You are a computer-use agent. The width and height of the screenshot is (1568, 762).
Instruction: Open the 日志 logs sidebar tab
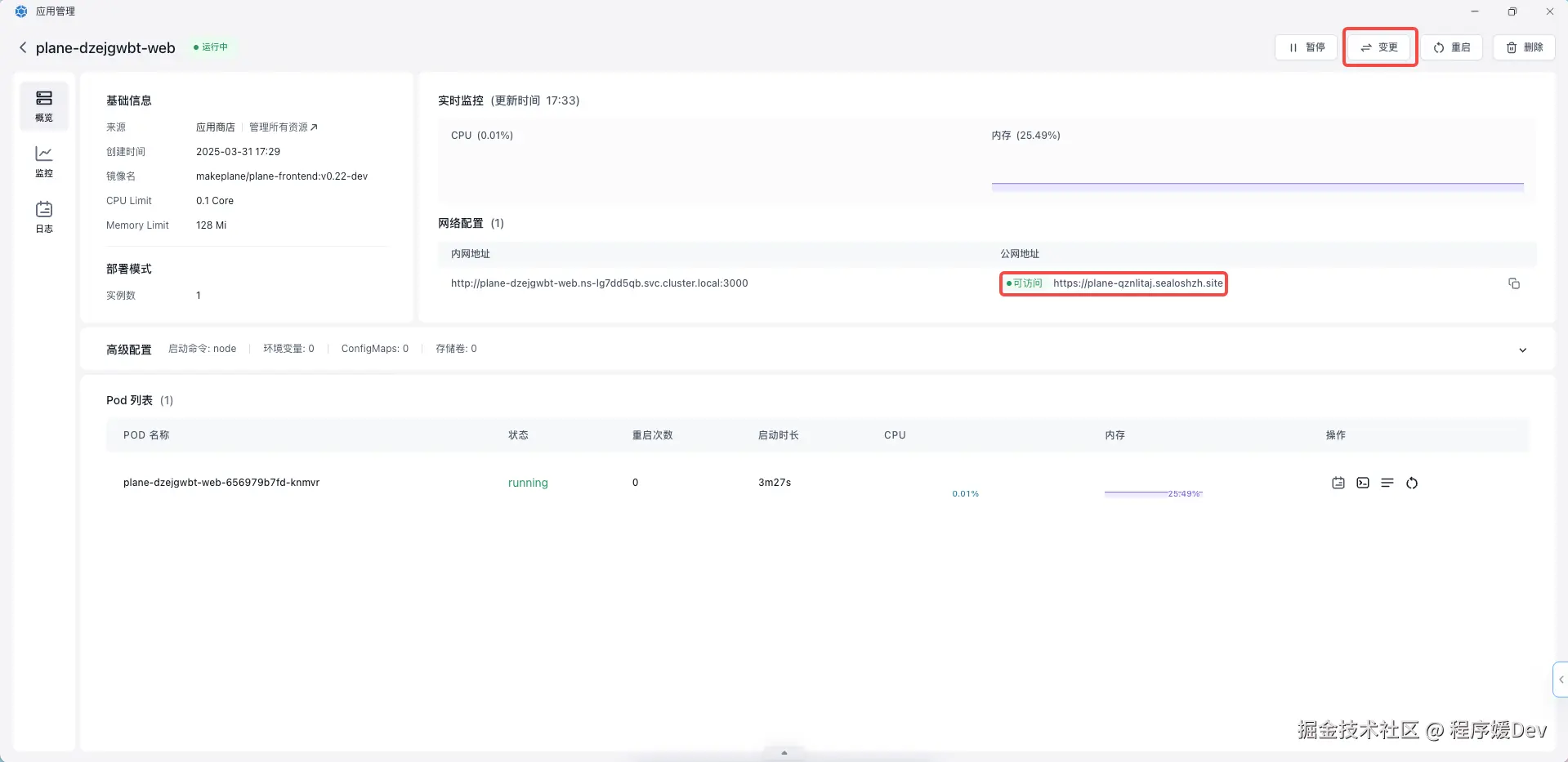pos(44,217)
